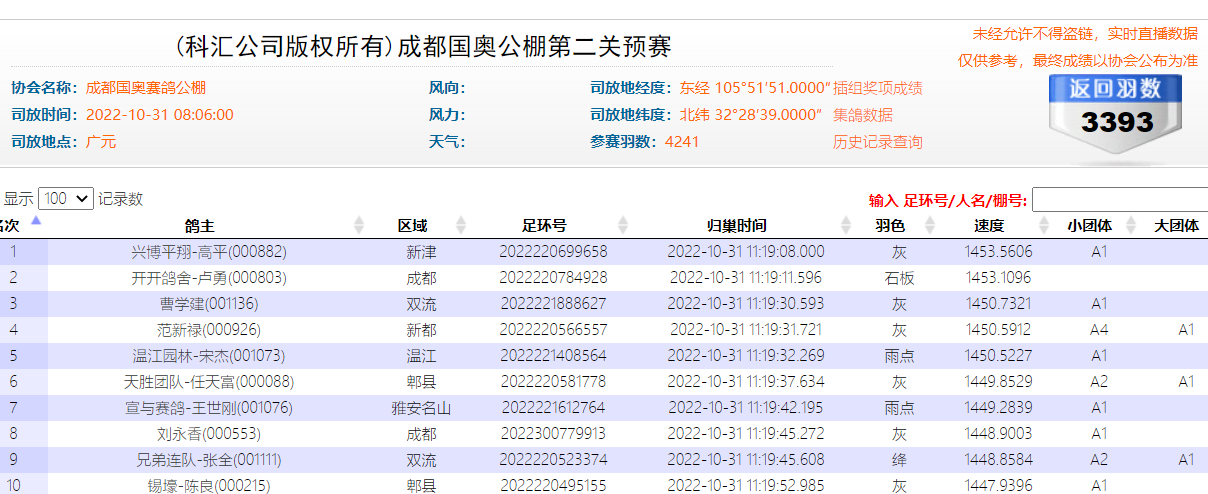Open the 集鸽数据 link
Image resolution: width=1208 pixels, height=494 pixels.
pyautogui.click(x=863, y=115)
